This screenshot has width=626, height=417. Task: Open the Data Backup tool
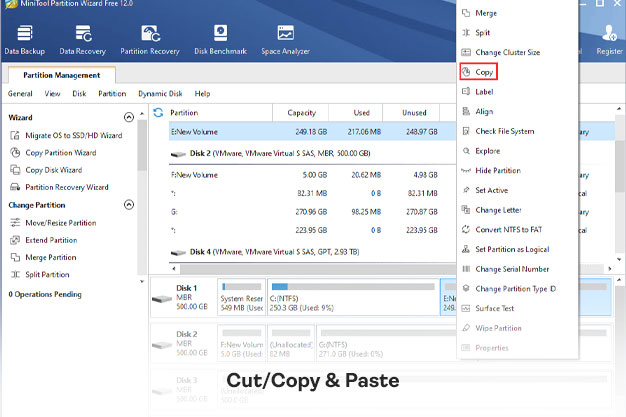click(24, 40)
